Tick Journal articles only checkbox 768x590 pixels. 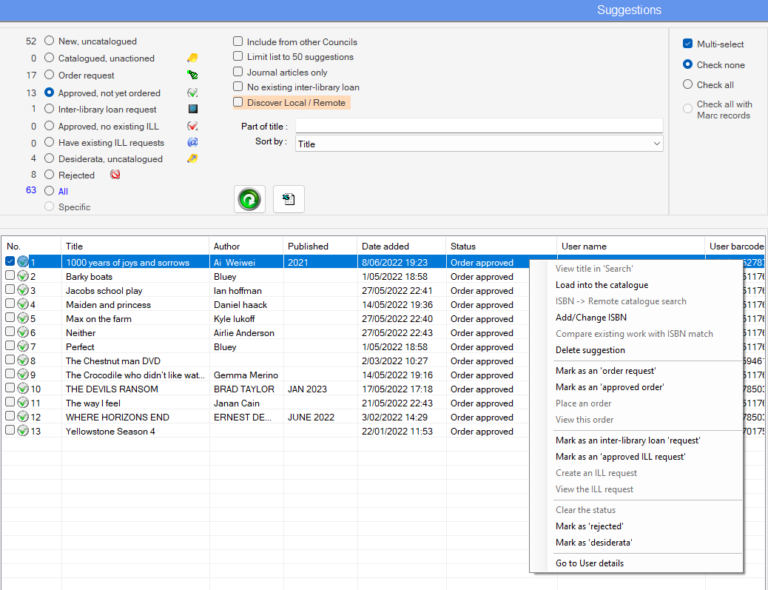(x=238, y=71)
